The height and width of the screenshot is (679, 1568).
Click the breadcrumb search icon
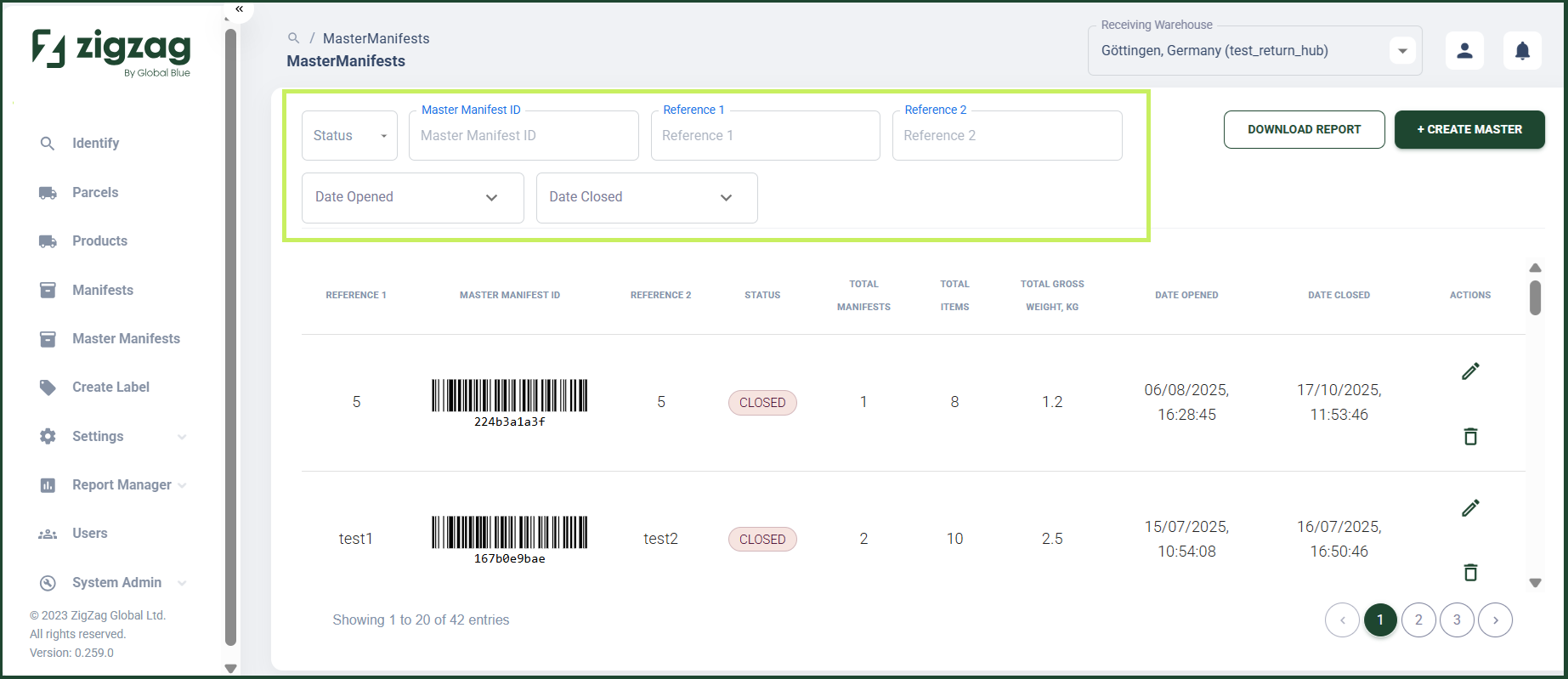pyautogui.click(x=294, y=38)
